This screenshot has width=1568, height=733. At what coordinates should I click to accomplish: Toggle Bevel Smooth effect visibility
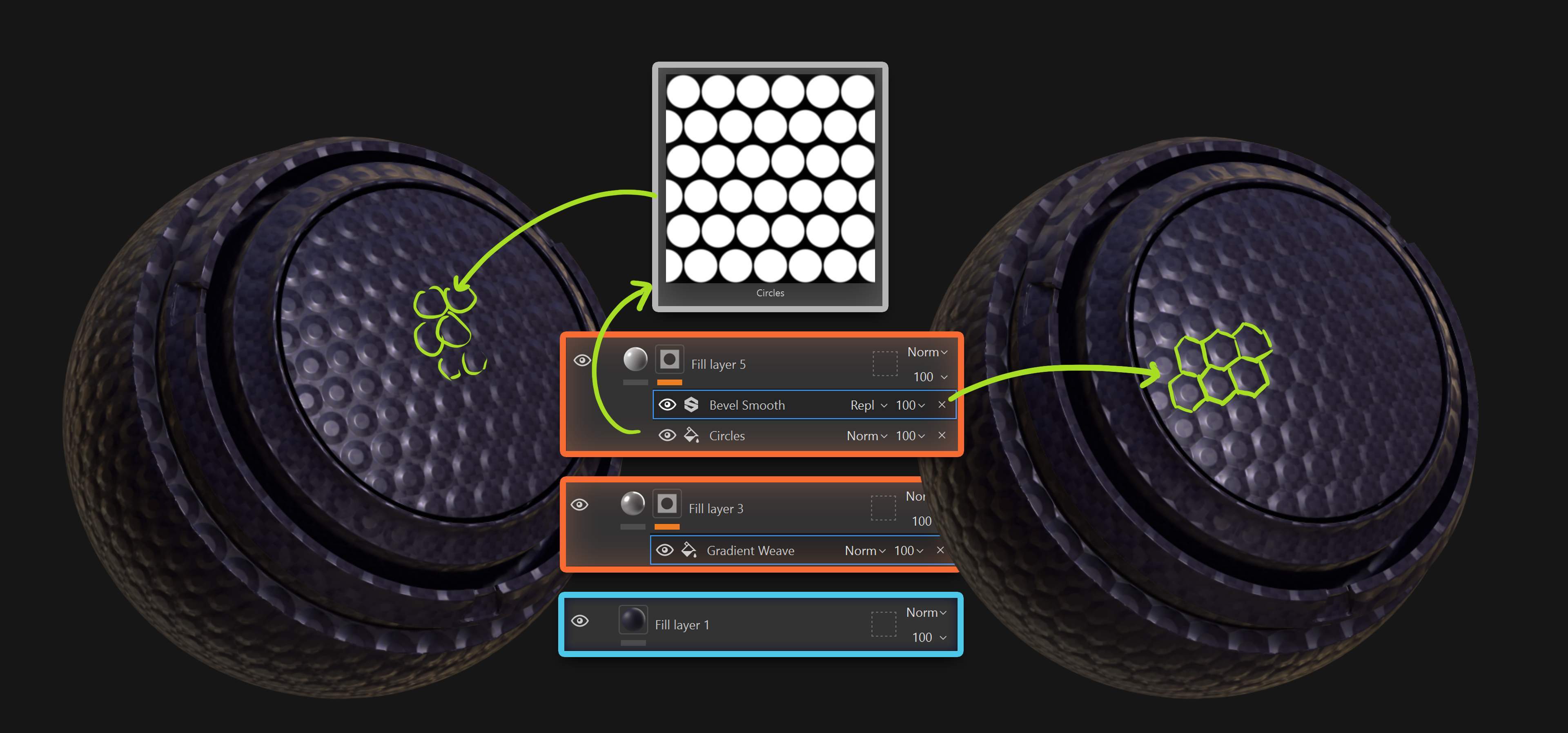click(x=667, y=405)
